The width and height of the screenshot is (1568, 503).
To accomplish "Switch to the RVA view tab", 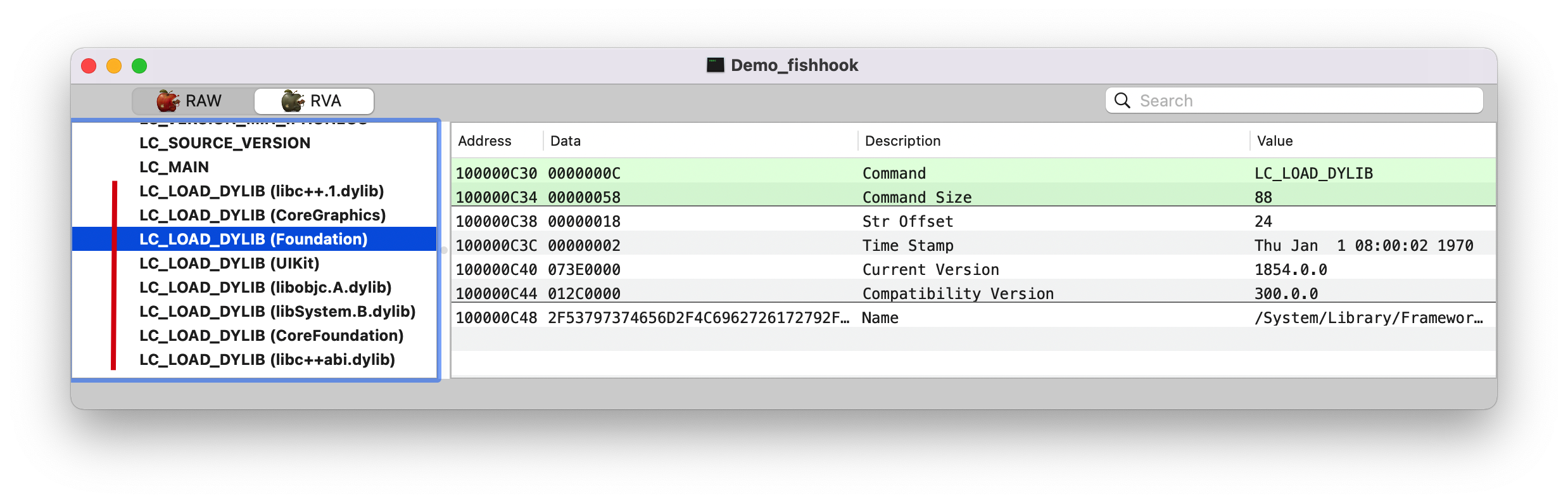I will [314, 101].
